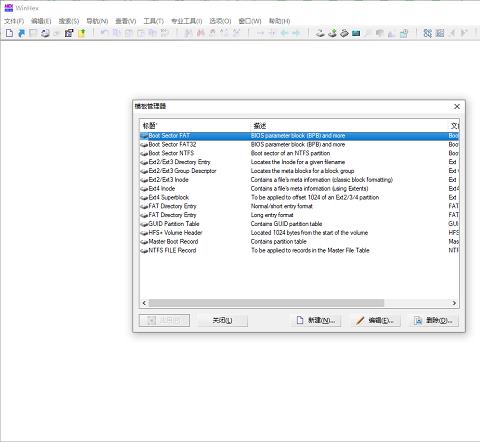This screenshot has width=480, height=442.
Task: Select row described 'Long entry format'
Action: pos(299,215)
